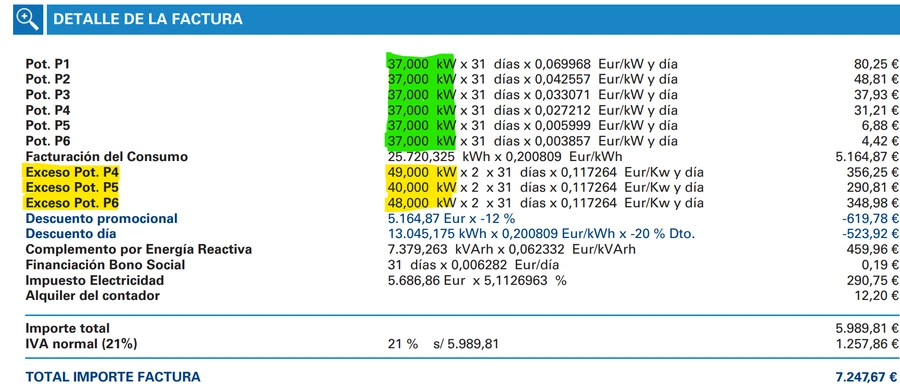Select the DETALLE DE LA FACTURA header text

click(148, 20)
